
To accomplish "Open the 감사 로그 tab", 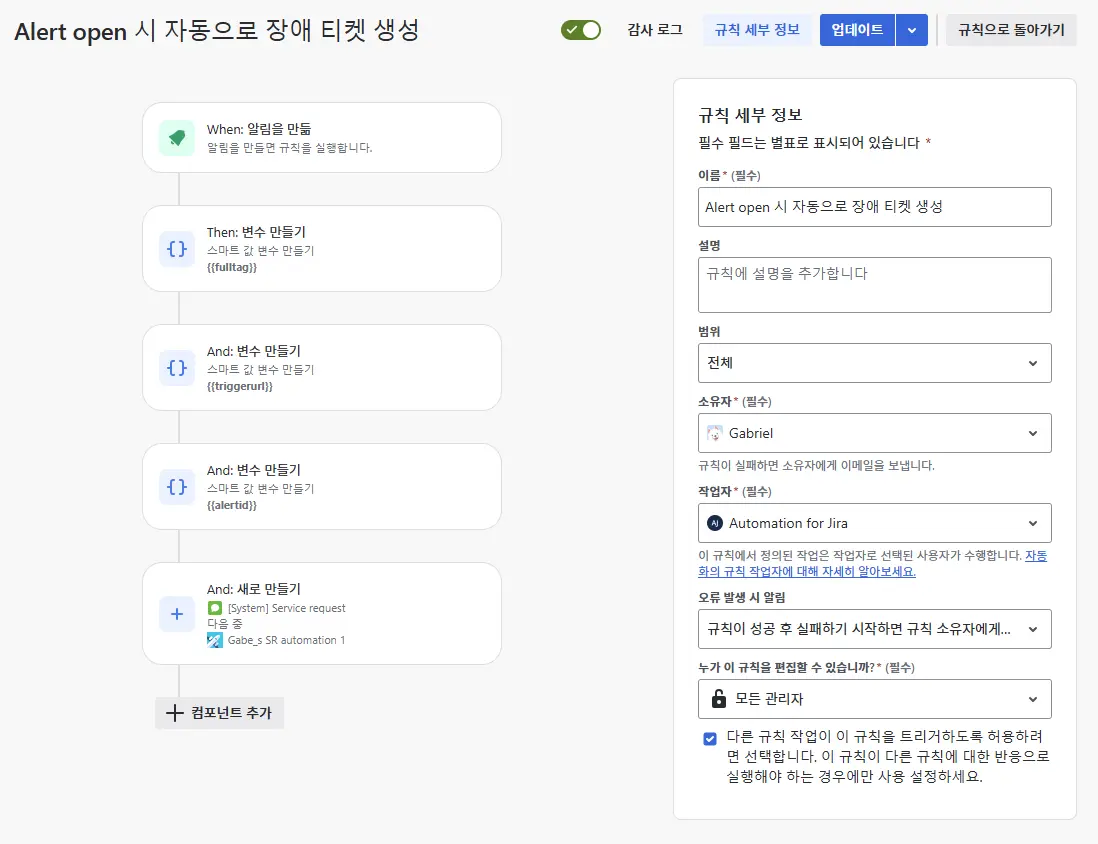I will (655, 30).
